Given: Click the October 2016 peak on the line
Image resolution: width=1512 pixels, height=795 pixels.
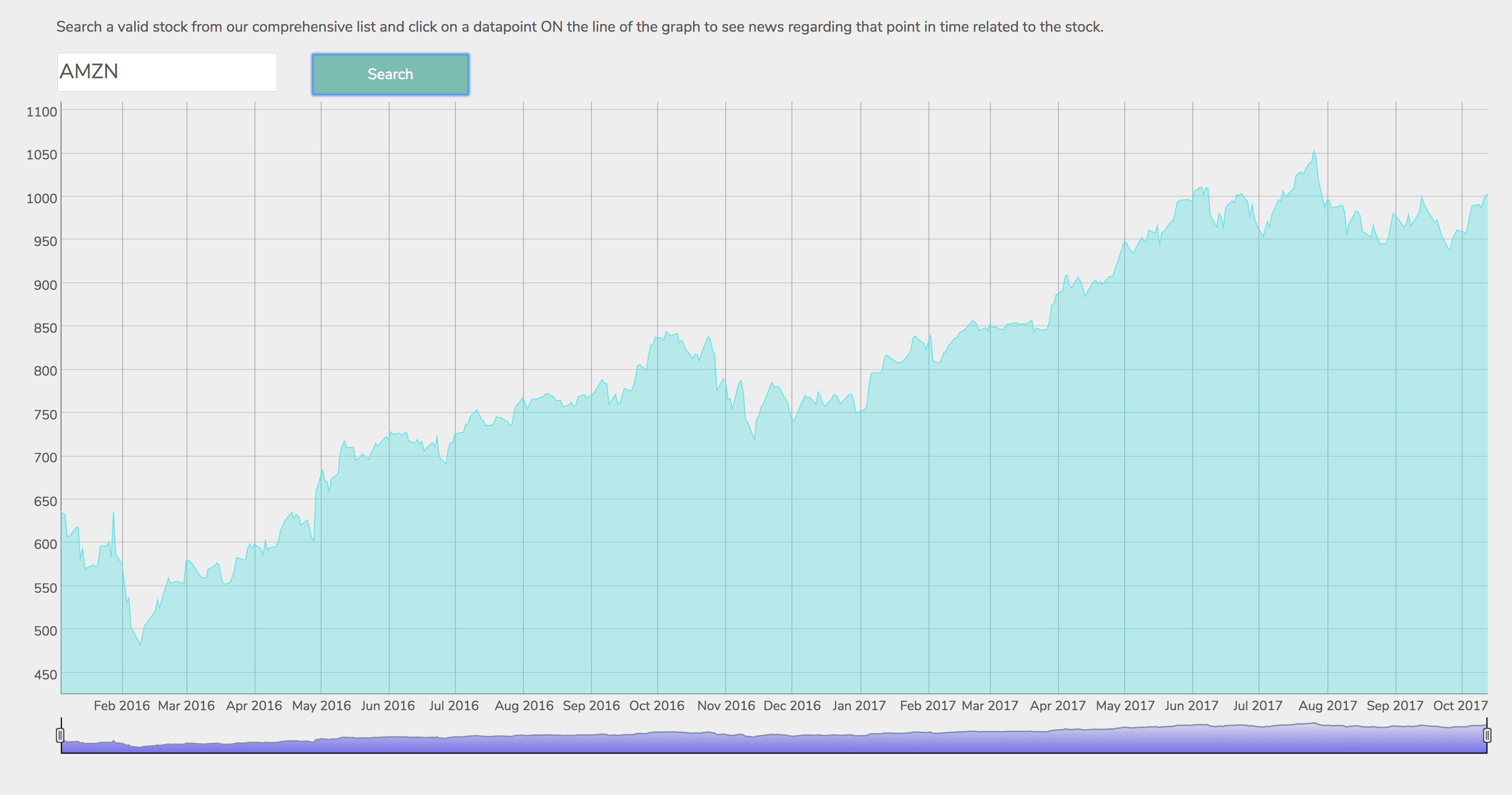Looking at the screenshot, I should (x=666, y=331).
